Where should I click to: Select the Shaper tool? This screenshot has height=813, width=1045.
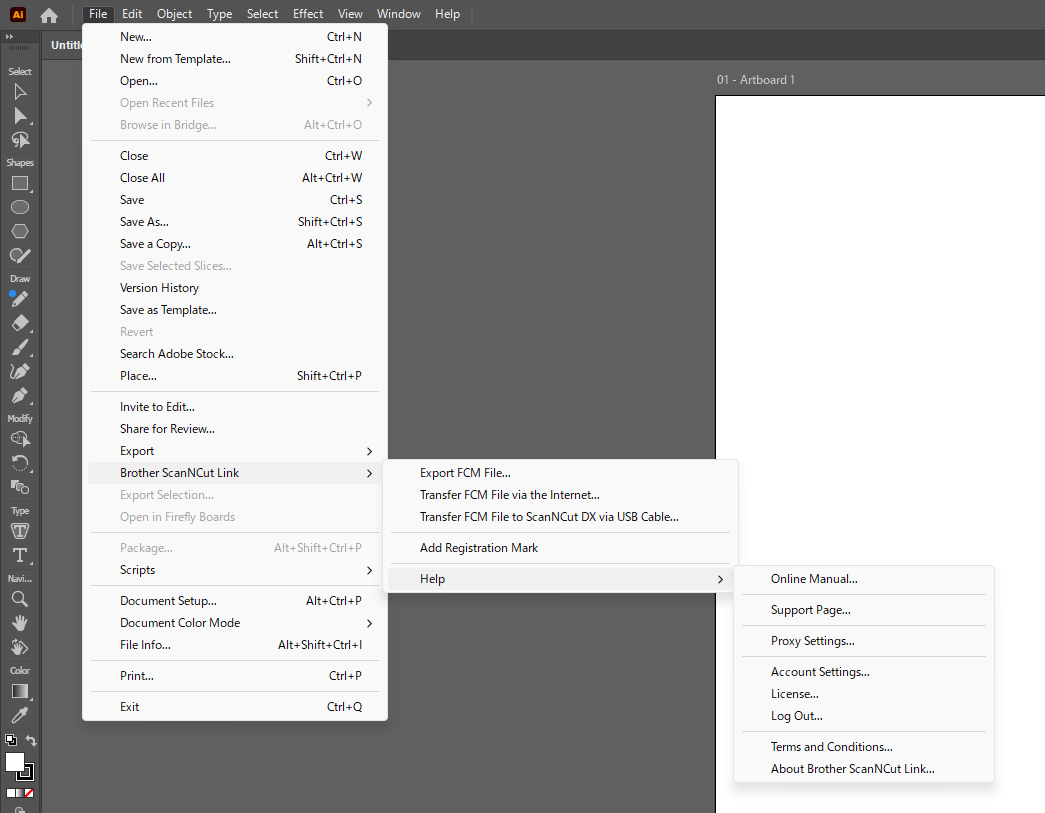coord(20,255)
